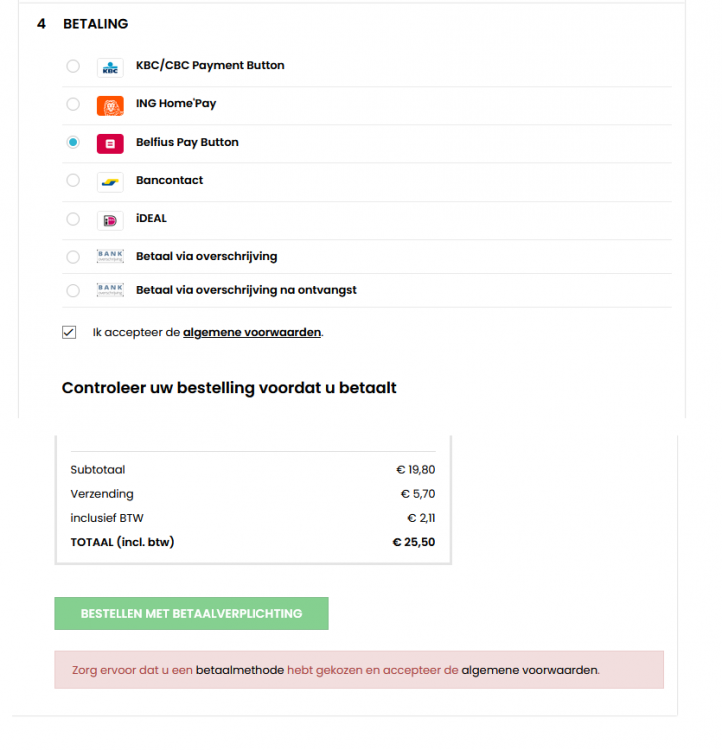Click the red Belfius logo icon
Image resolution: width=722 pixels, height=750 pixels.
pyautogui.click(x=110, y=143)
